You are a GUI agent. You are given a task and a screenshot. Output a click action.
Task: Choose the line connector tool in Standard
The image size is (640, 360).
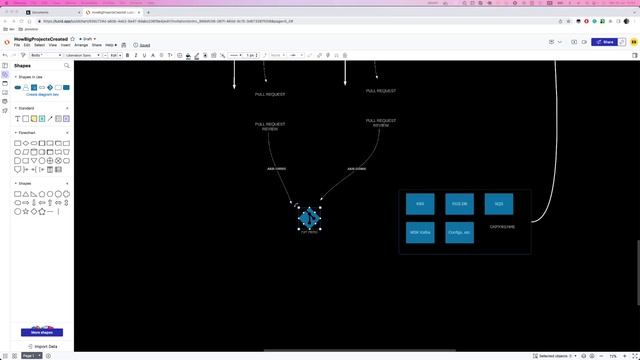pos(50,119)
